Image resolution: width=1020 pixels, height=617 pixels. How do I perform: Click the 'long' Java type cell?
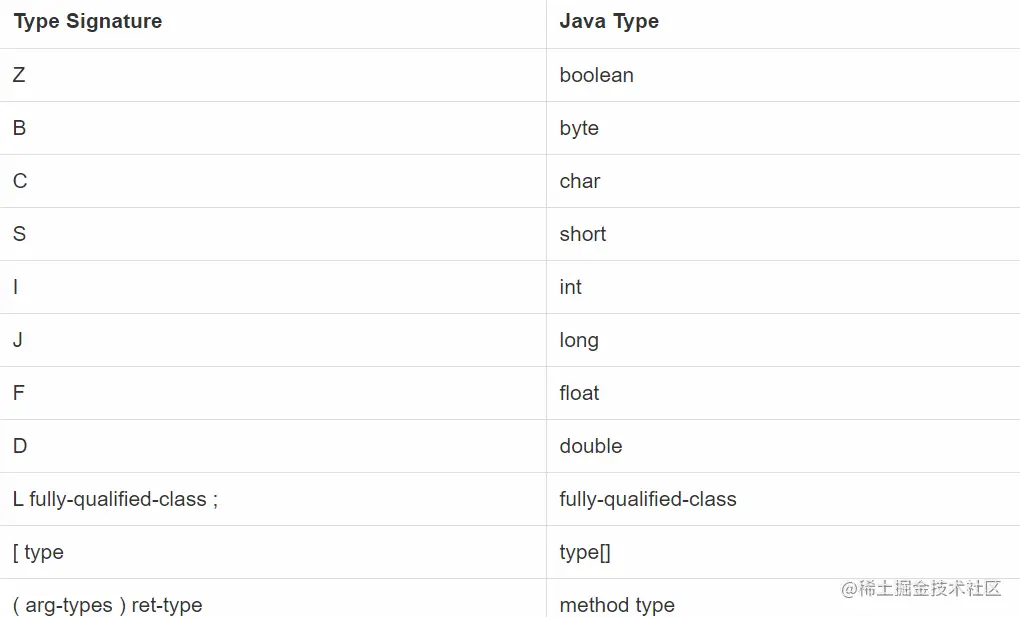(x=579, y=340)
